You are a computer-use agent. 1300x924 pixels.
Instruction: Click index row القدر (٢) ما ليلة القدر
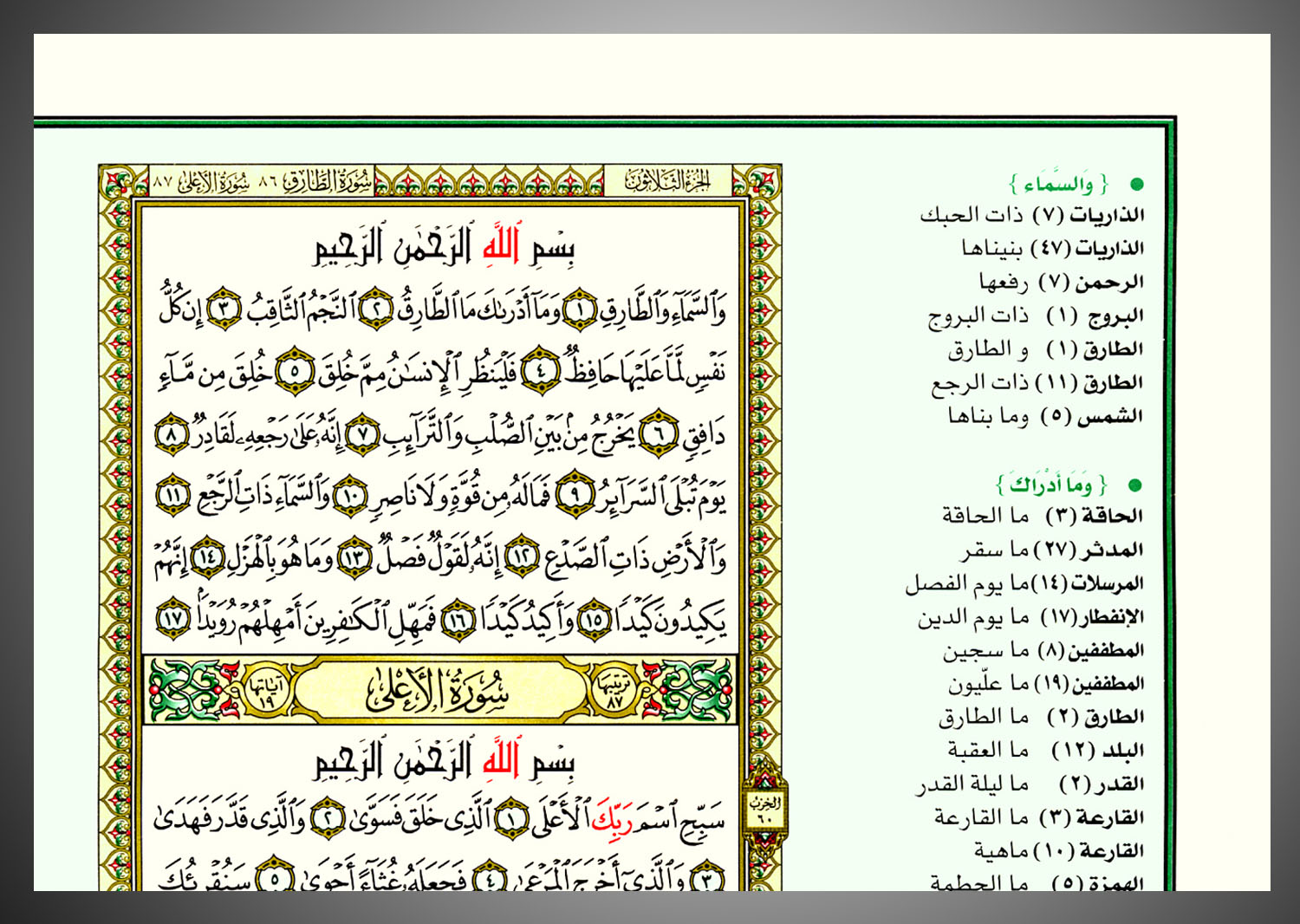click(x=1030, y=784)
